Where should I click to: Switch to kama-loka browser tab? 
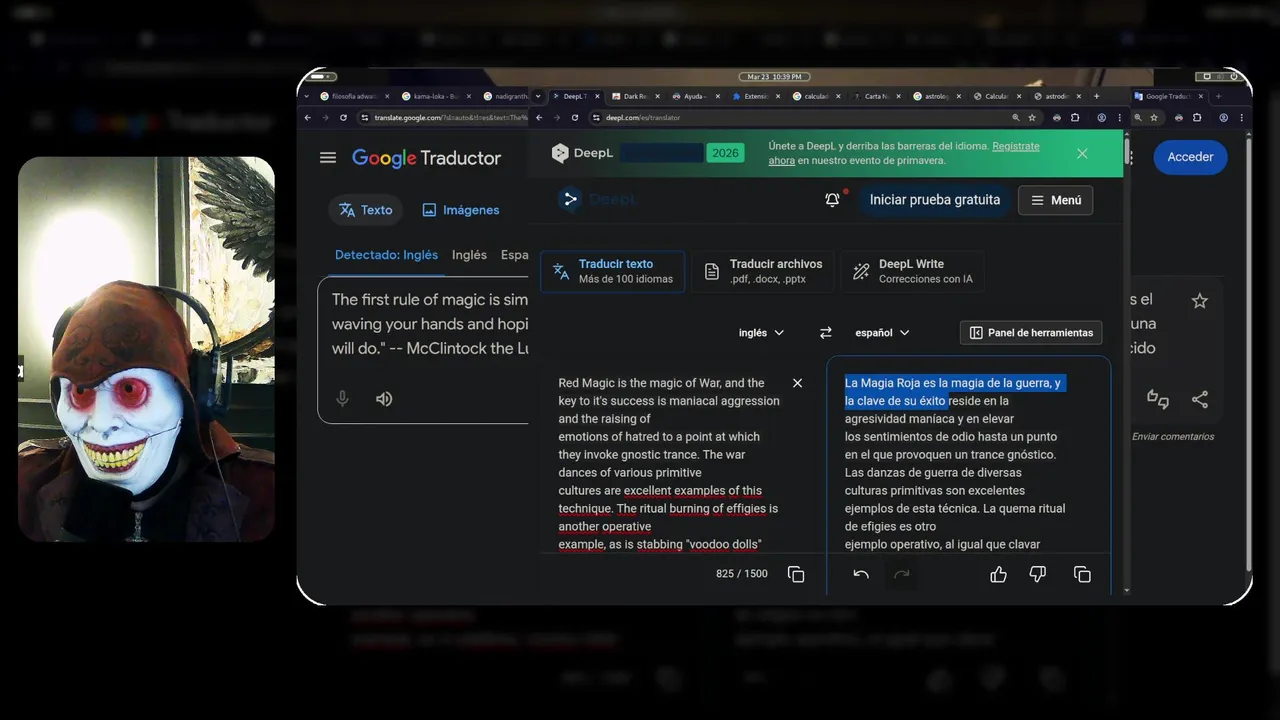click(x=435, y=96)
